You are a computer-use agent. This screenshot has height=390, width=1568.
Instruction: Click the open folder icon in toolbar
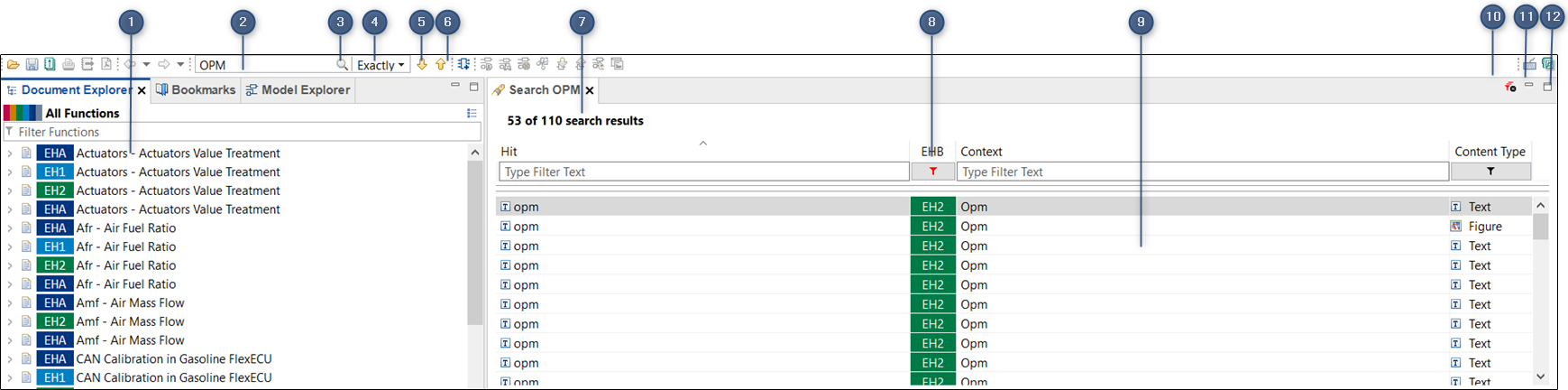pos(14,65)
